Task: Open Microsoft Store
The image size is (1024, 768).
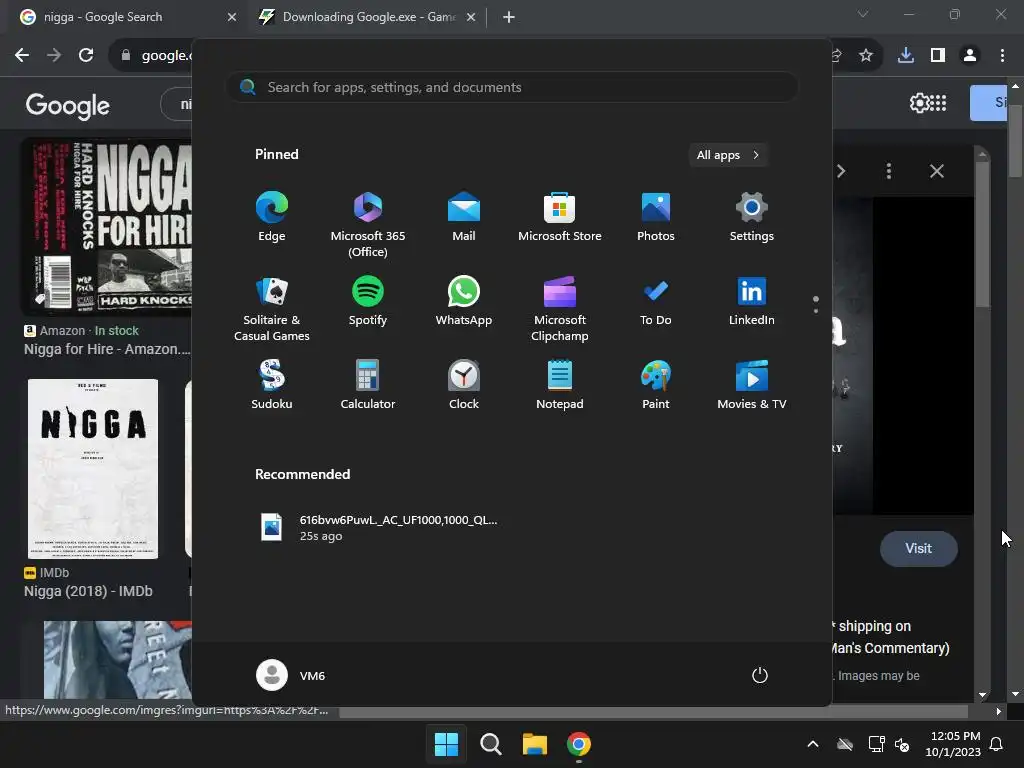Action: (x=560, y=217)
